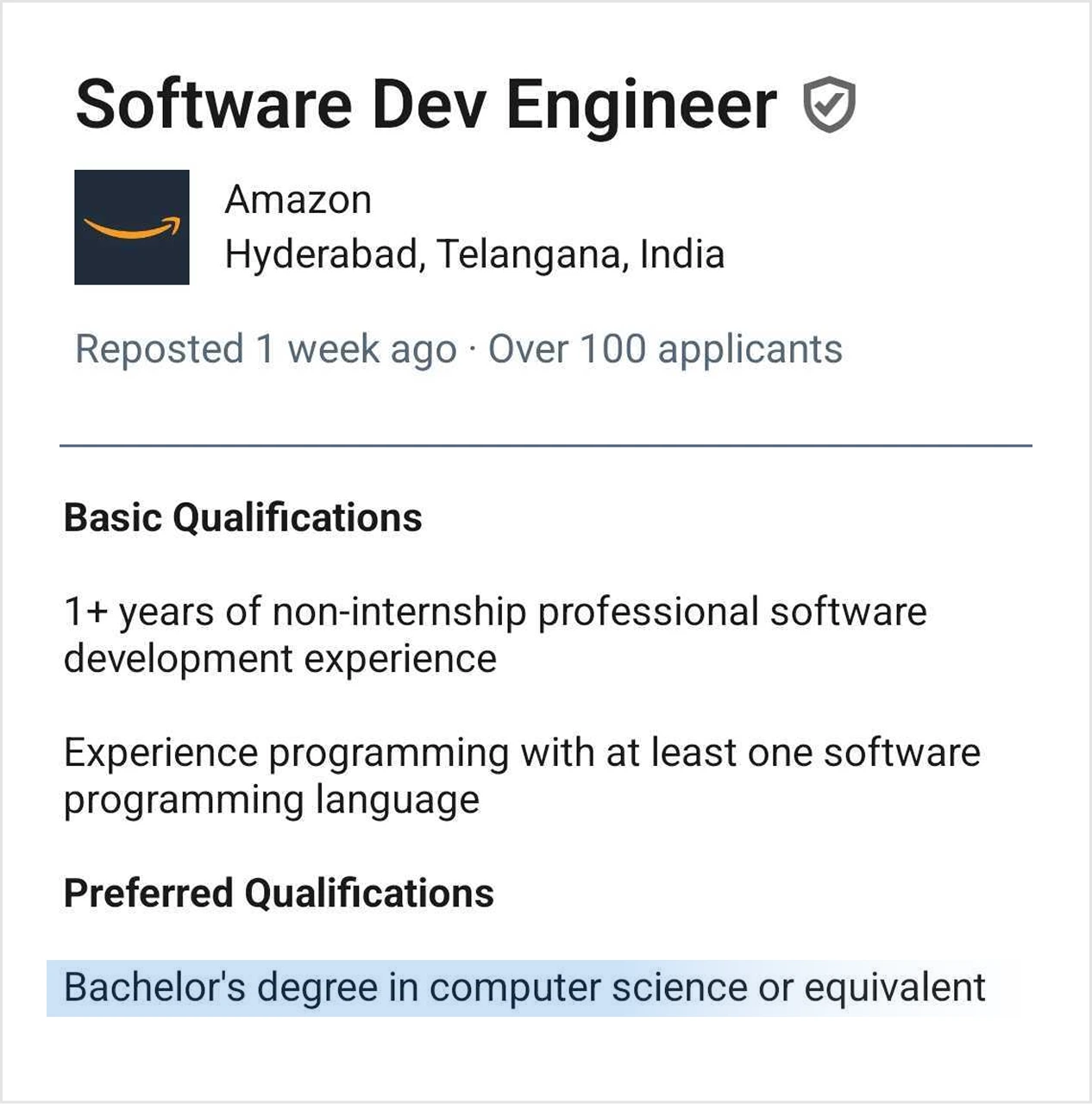Click the dot separator before "Over 100 applicants"

[472, 349]
